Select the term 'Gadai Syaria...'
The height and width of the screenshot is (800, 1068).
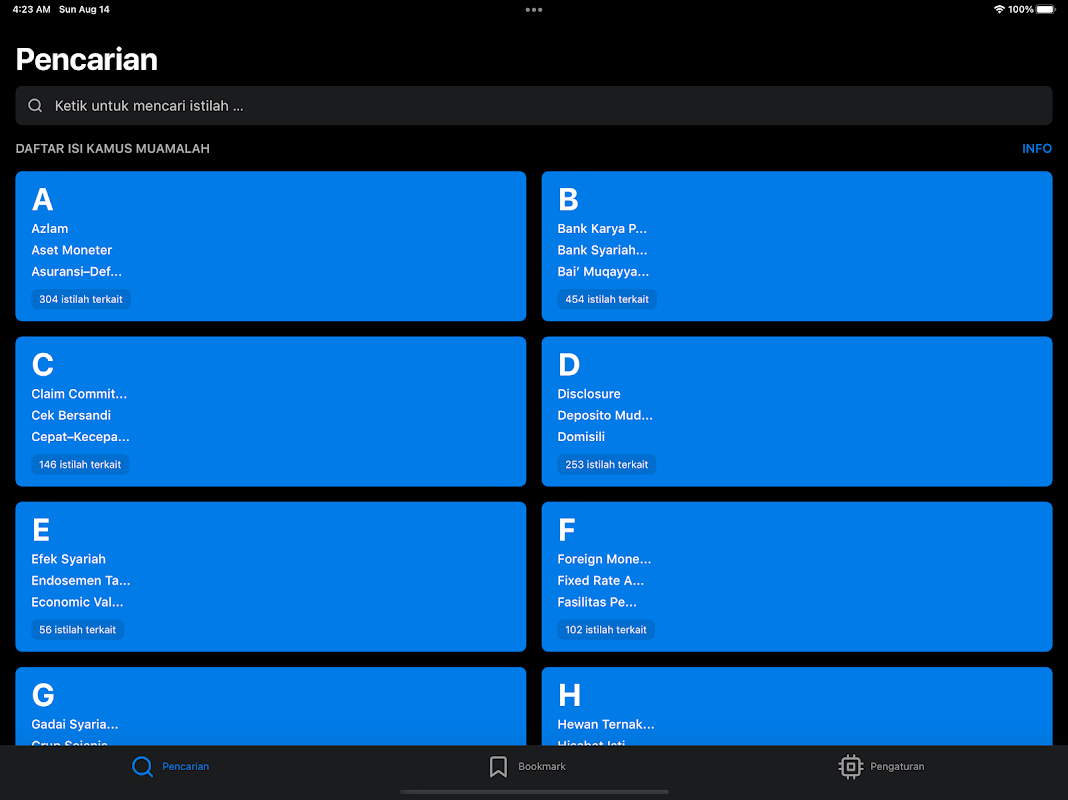click(74, 725)
